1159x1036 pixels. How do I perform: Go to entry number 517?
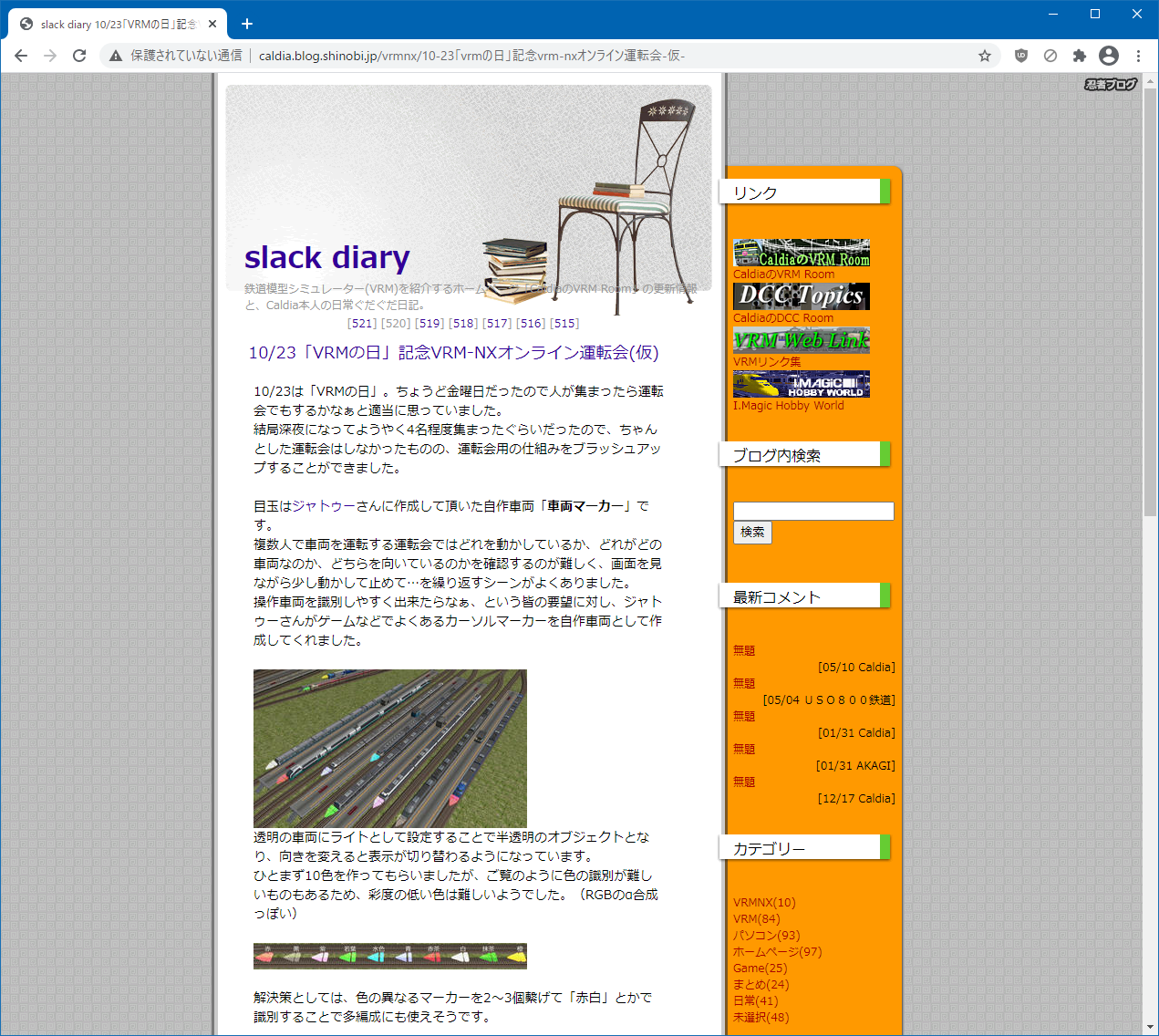(x=497, y=324)
